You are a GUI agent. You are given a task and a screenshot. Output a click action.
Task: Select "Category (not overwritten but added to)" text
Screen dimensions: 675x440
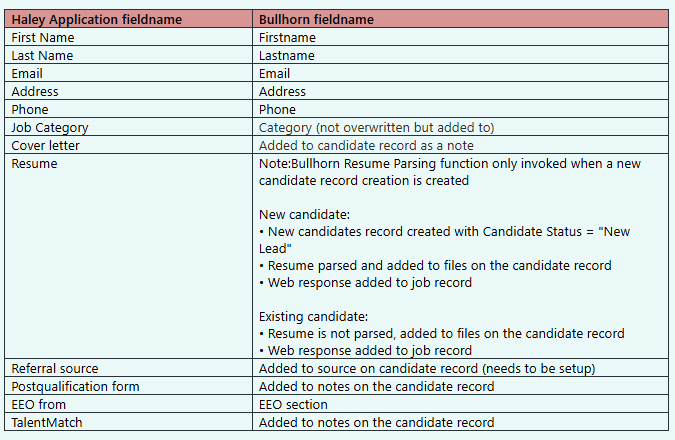(376, 127)
